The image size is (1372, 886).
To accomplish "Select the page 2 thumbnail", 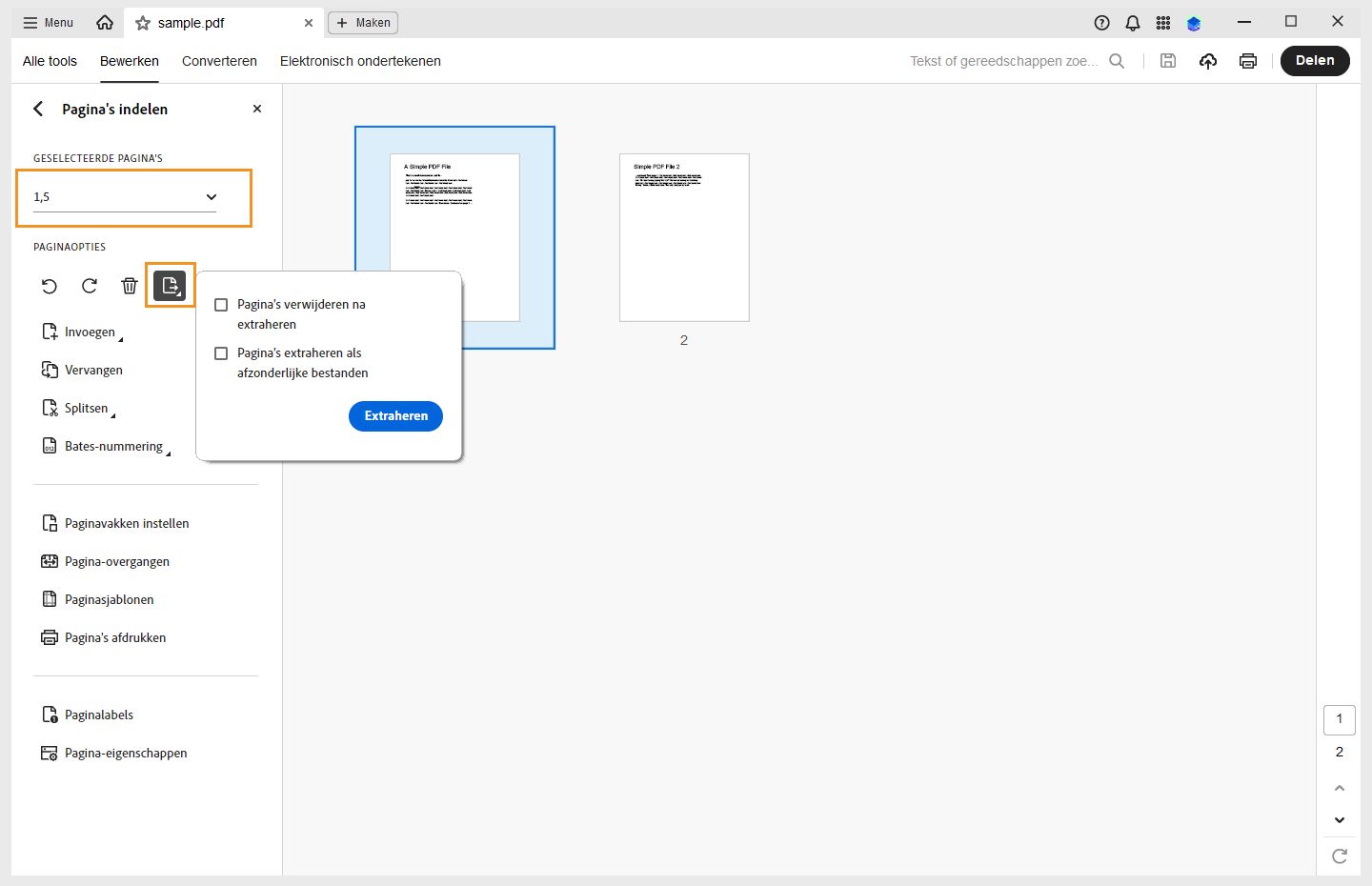I will [684, 237].
